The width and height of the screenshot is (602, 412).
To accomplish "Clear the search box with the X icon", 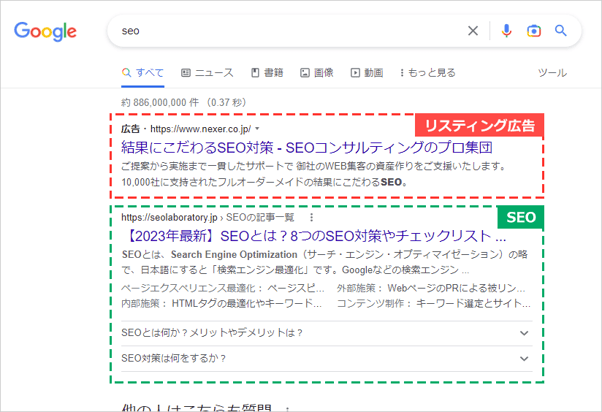I will 473,31.
